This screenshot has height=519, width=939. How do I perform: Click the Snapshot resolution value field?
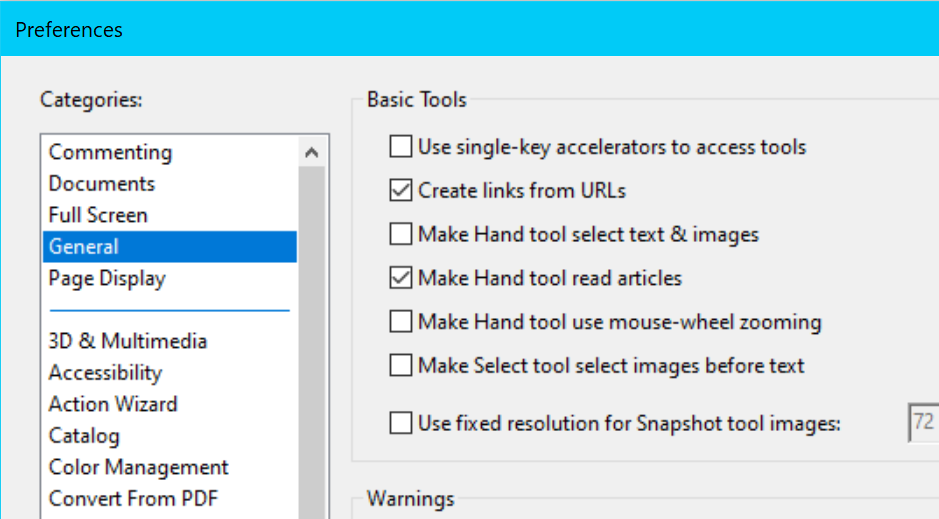pos(923,423)
